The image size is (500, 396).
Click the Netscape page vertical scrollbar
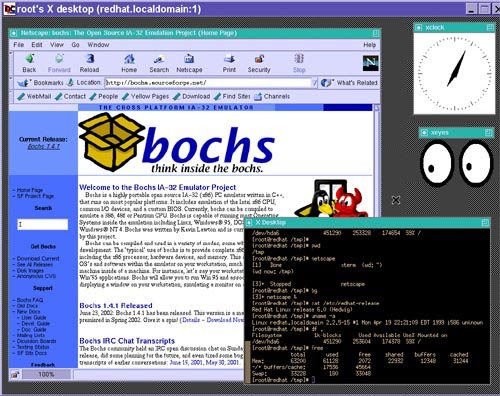(x=377, y=160)
